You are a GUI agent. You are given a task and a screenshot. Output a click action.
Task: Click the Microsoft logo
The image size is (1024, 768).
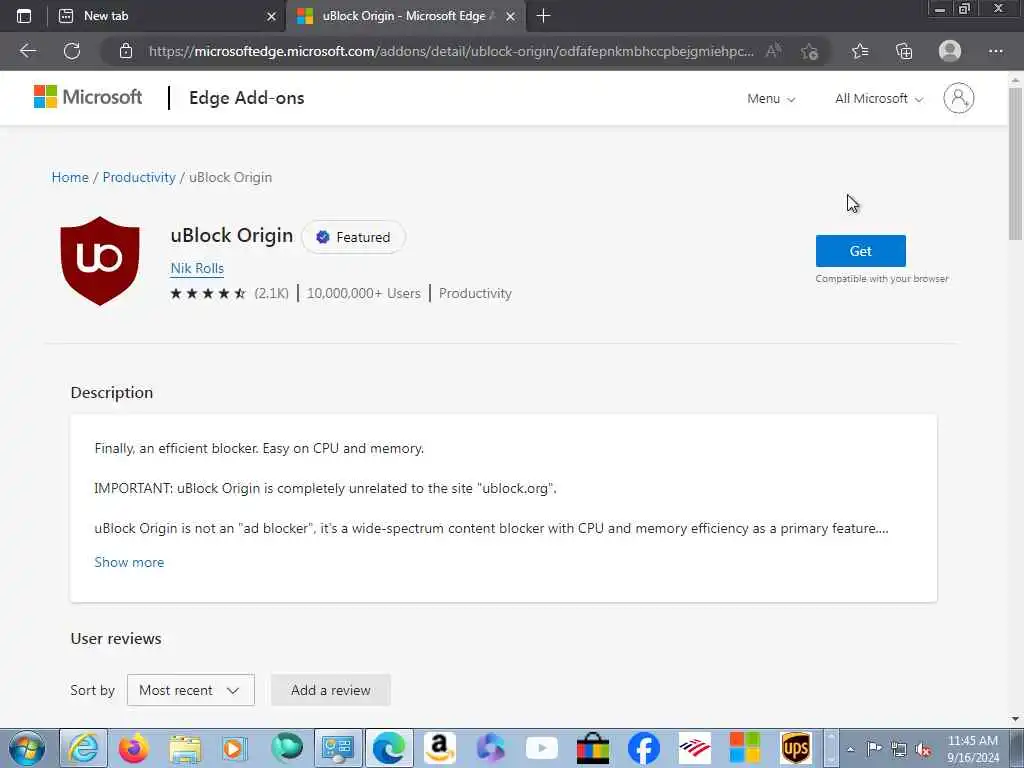(x=88, y=97)
